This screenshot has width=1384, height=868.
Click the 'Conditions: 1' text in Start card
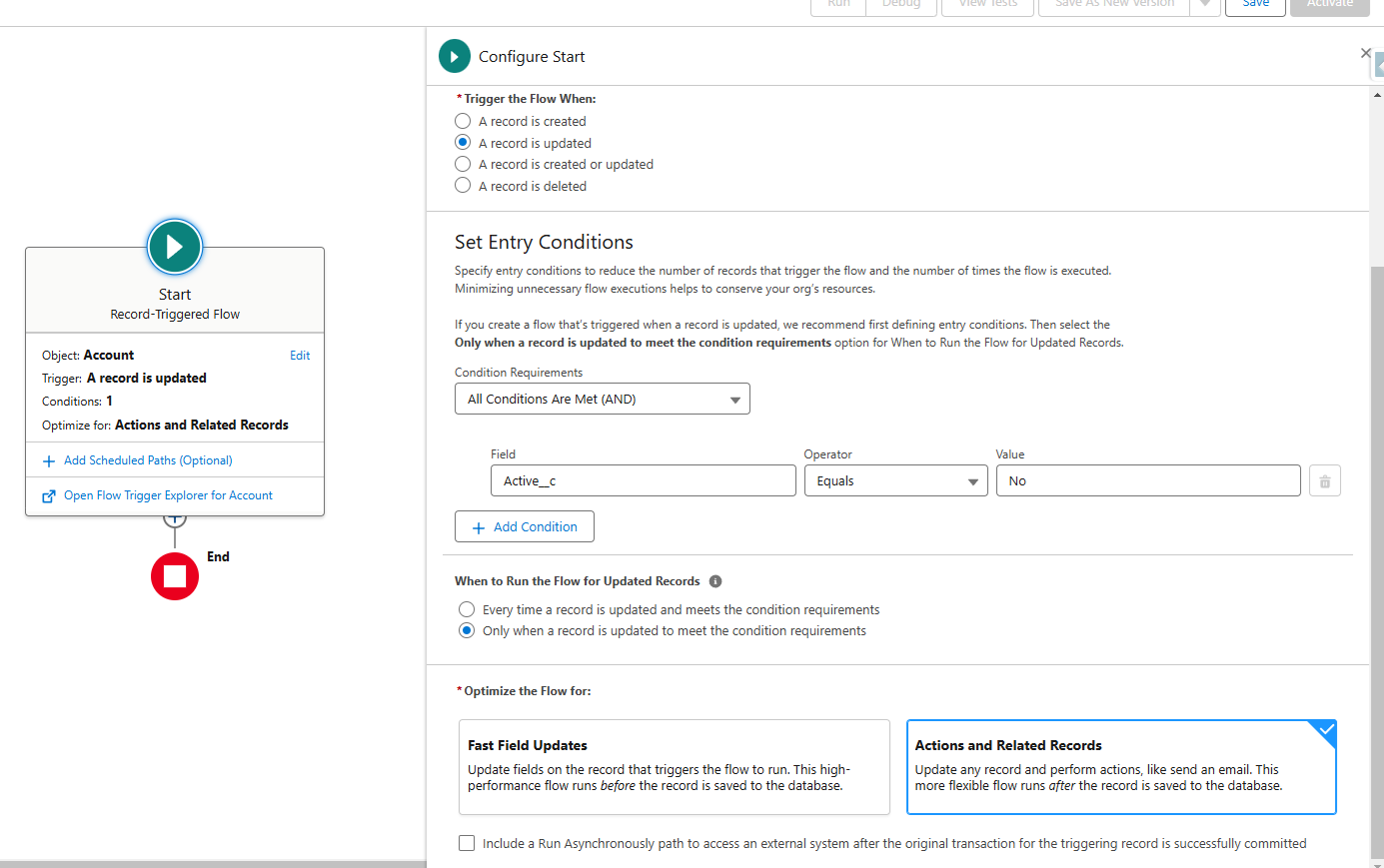(77, 402)
